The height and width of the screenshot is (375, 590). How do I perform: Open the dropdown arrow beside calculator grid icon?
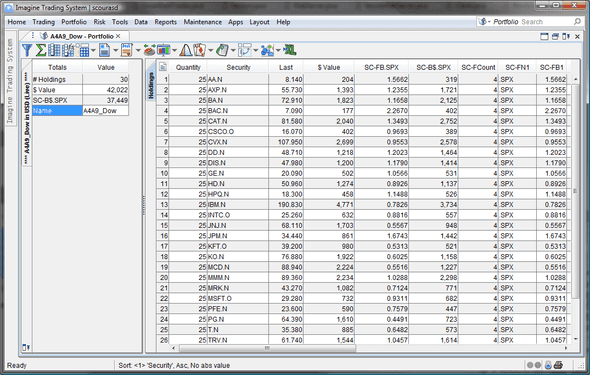(x=93, y=50)
